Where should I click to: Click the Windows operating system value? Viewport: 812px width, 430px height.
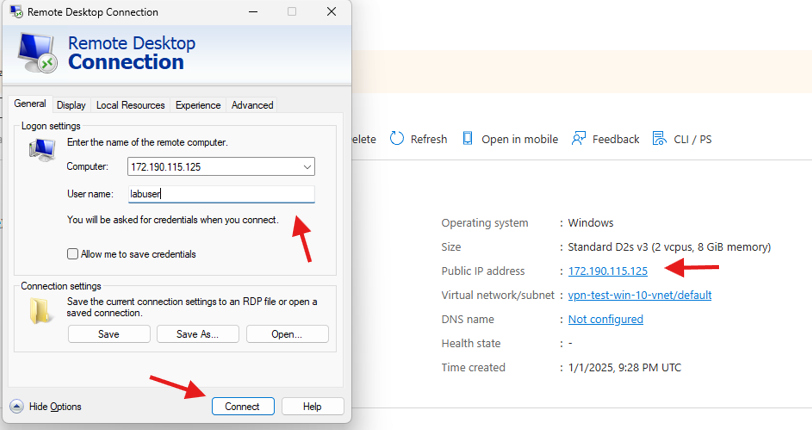[x=591, y=223]
